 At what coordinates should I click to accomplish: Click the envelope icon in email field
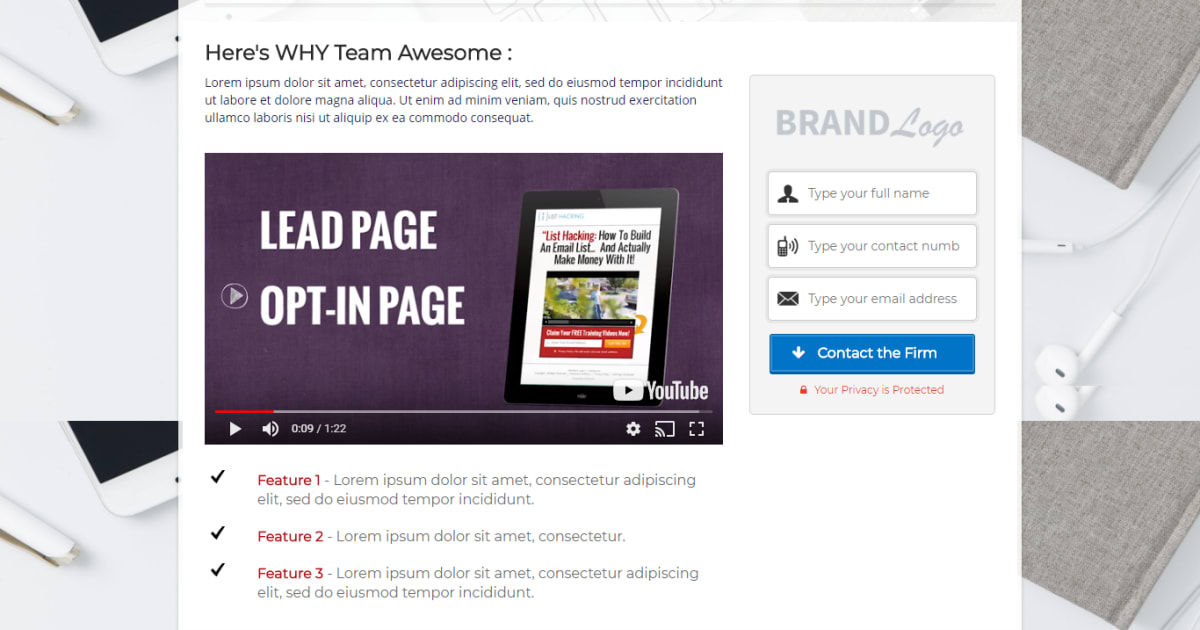click(x=788, y=299)
